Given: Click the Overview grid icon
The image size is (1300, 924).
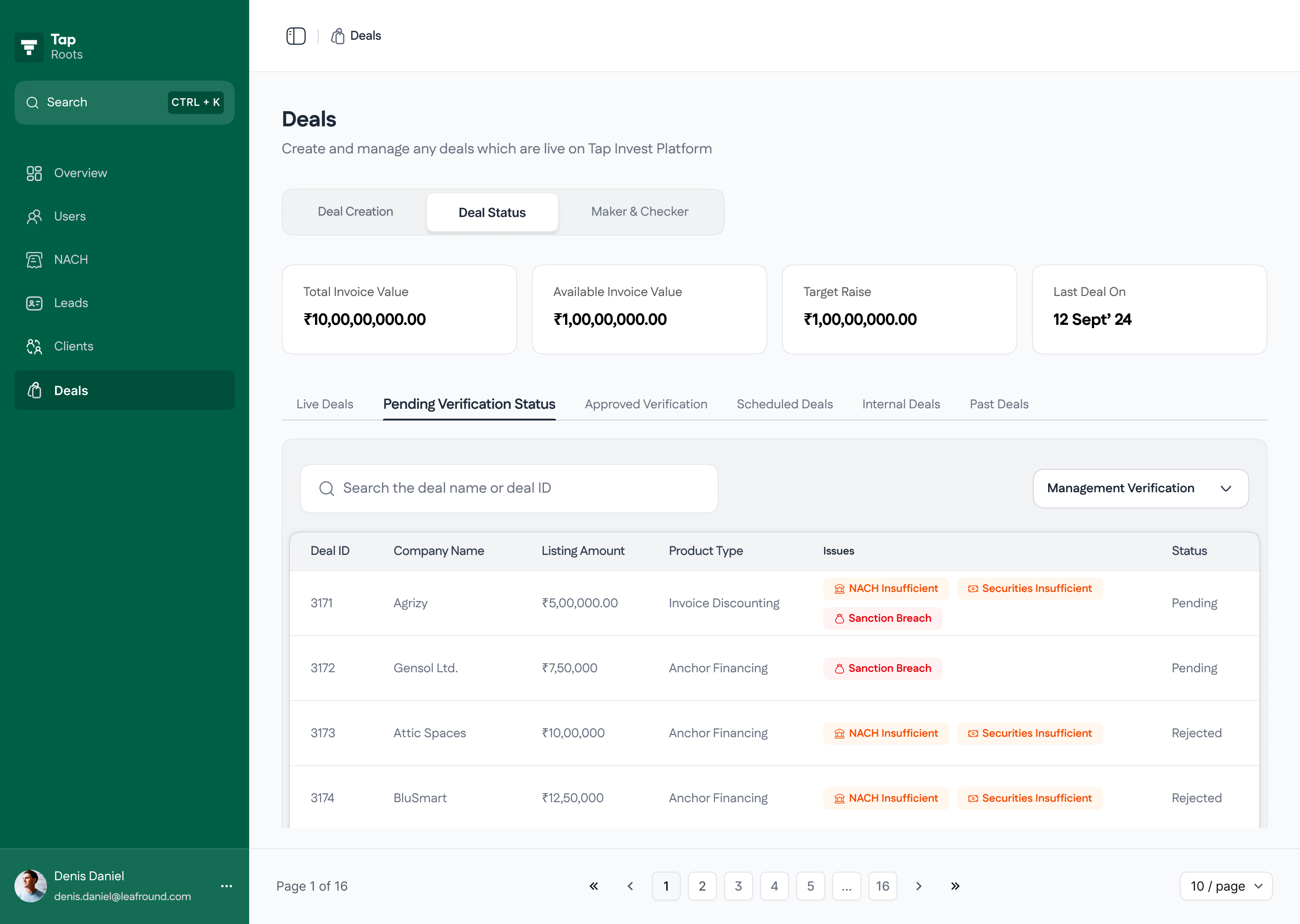Looking at the screenshot, I should [x=34, y=173].
